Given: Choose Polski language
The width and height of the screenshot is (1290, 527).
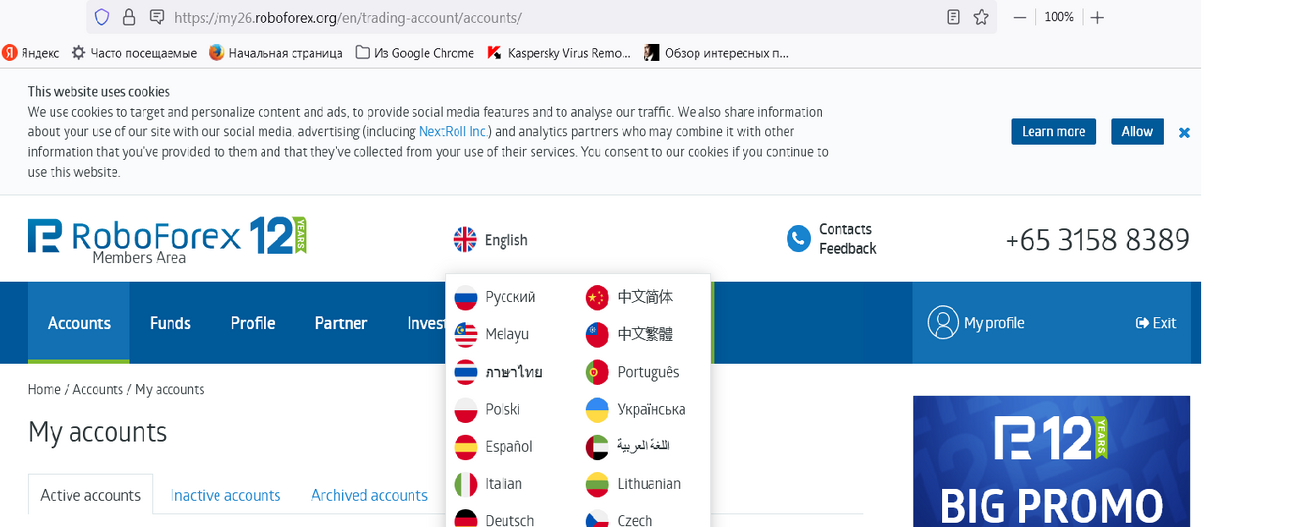Looking at the screenshot, I should click(502, 409).
